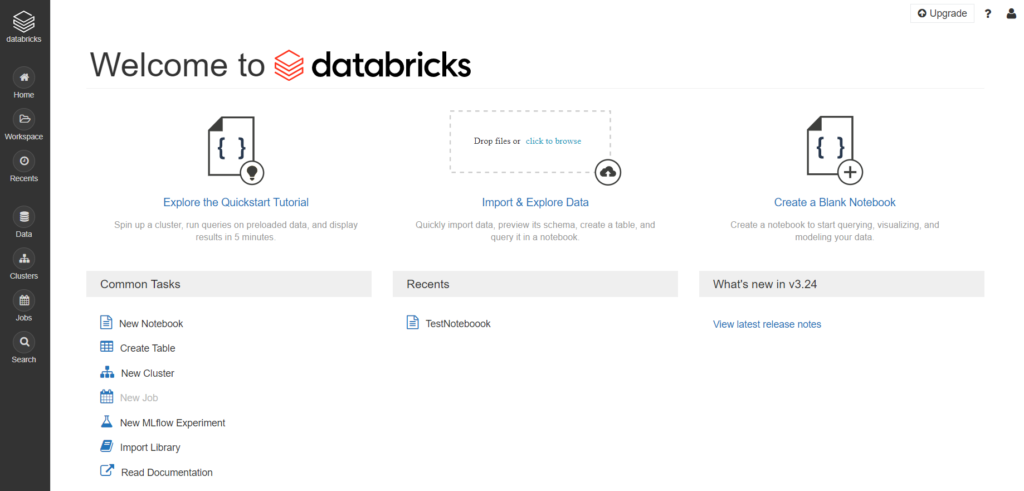Click the Quickstart Tutorial notebook icon
This screenshot has width=1024, height=491.
[236, 150]
